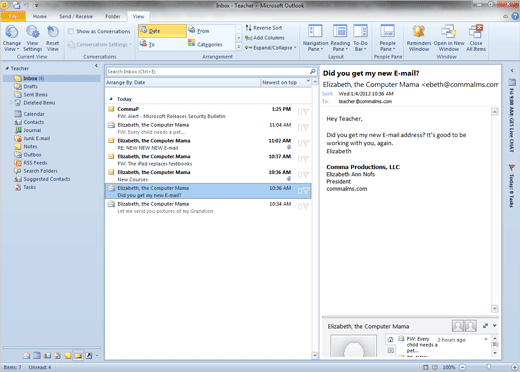Click the Search Inbox field
The image size is (520, 372).
point(208,72)
